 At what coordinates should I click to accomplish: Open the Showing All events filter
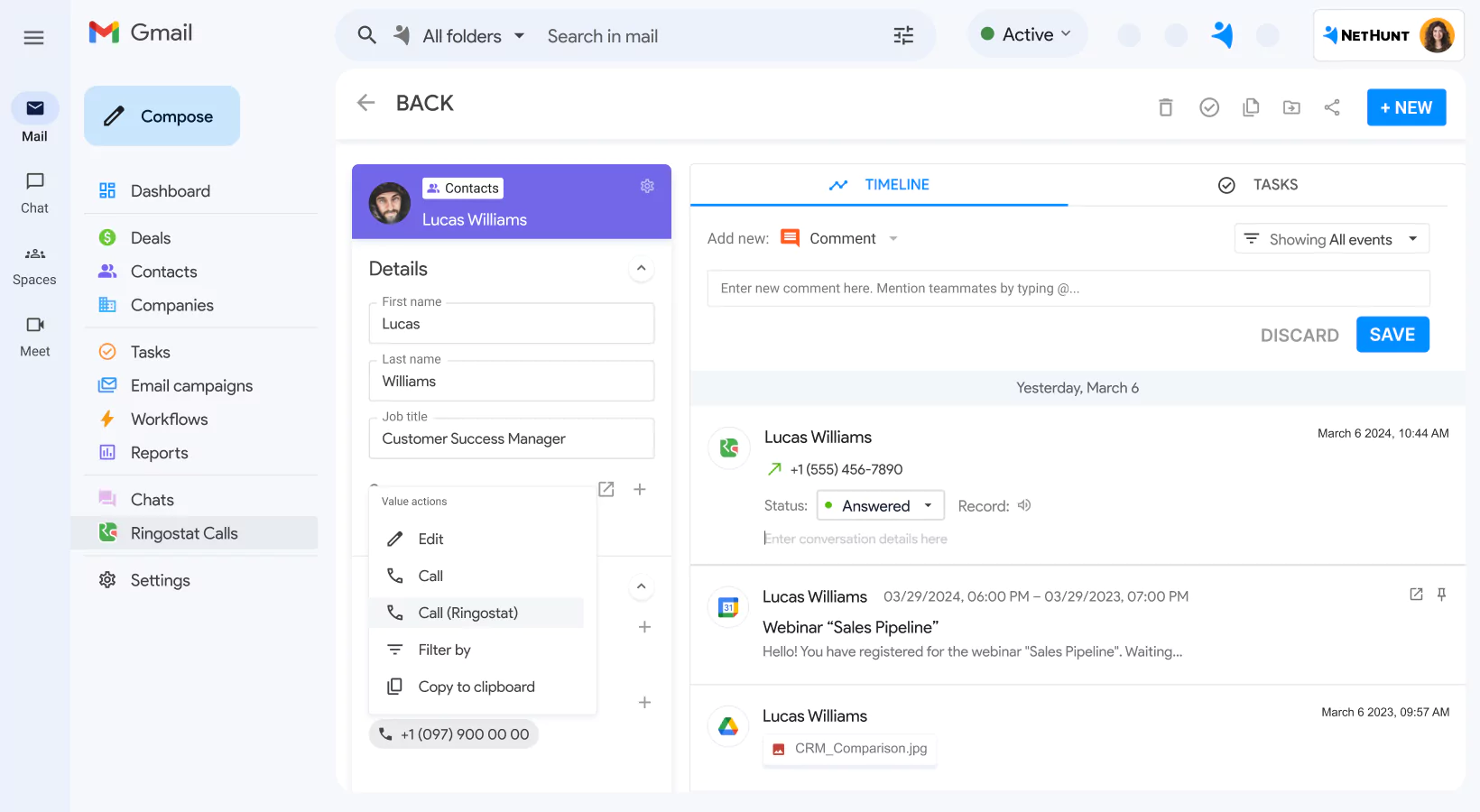click(x=1331, y=238)
